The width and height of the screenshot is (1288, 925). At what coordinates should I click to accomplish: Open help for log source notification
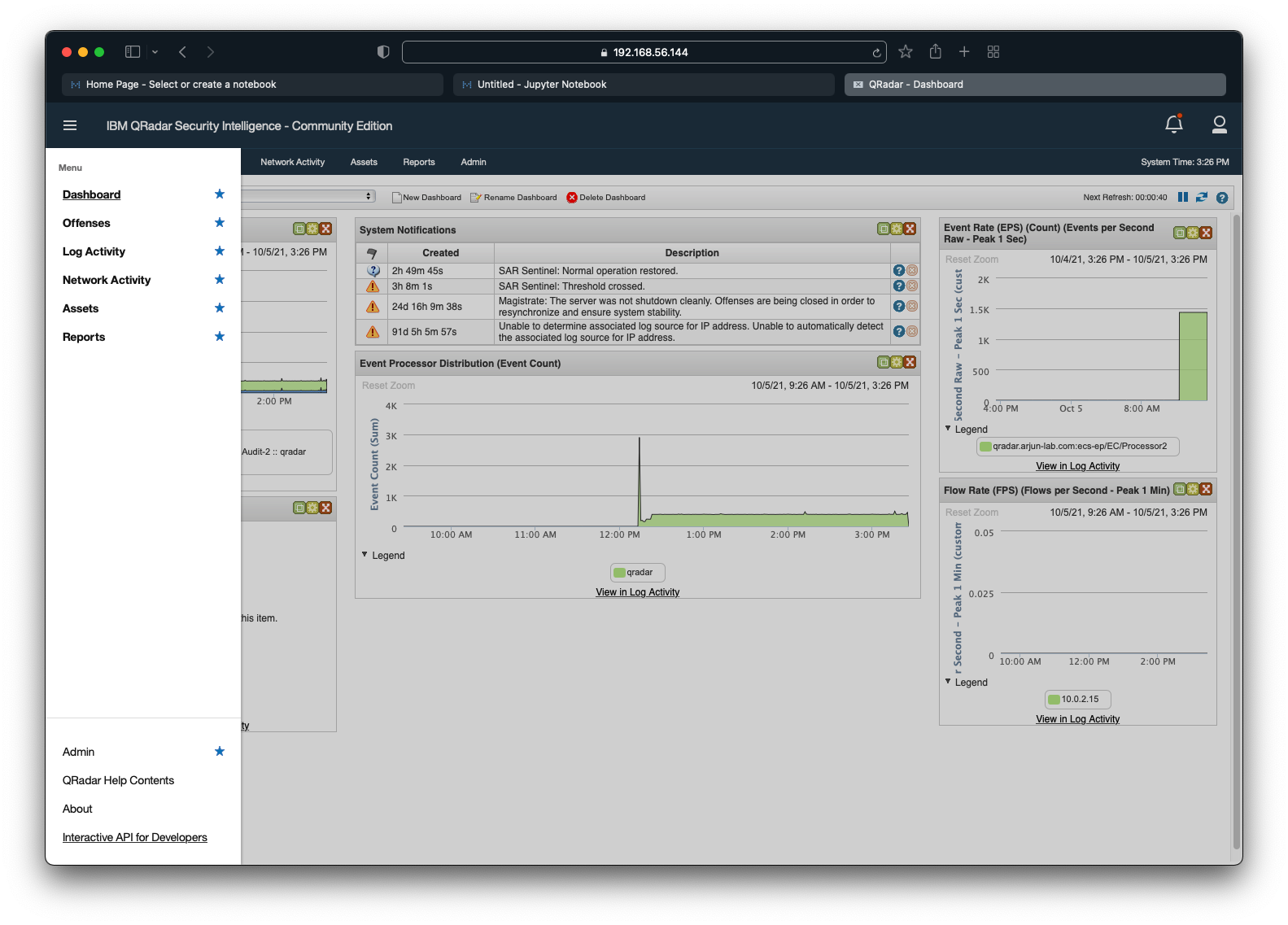(898, 331)
